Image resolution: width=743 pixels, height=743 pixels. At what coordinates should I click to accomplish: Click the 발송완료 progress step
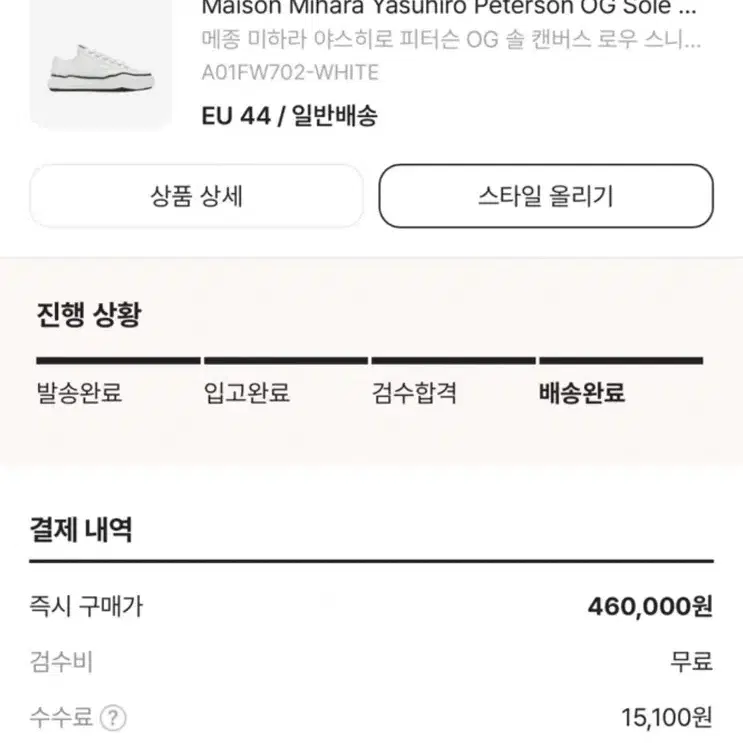coord(79,392)
